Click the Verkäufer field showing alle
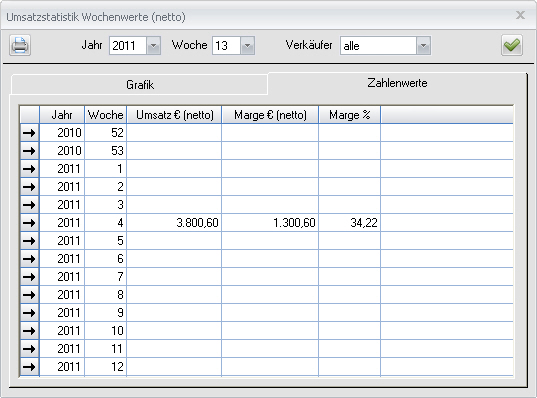 (x=378, y=46)
